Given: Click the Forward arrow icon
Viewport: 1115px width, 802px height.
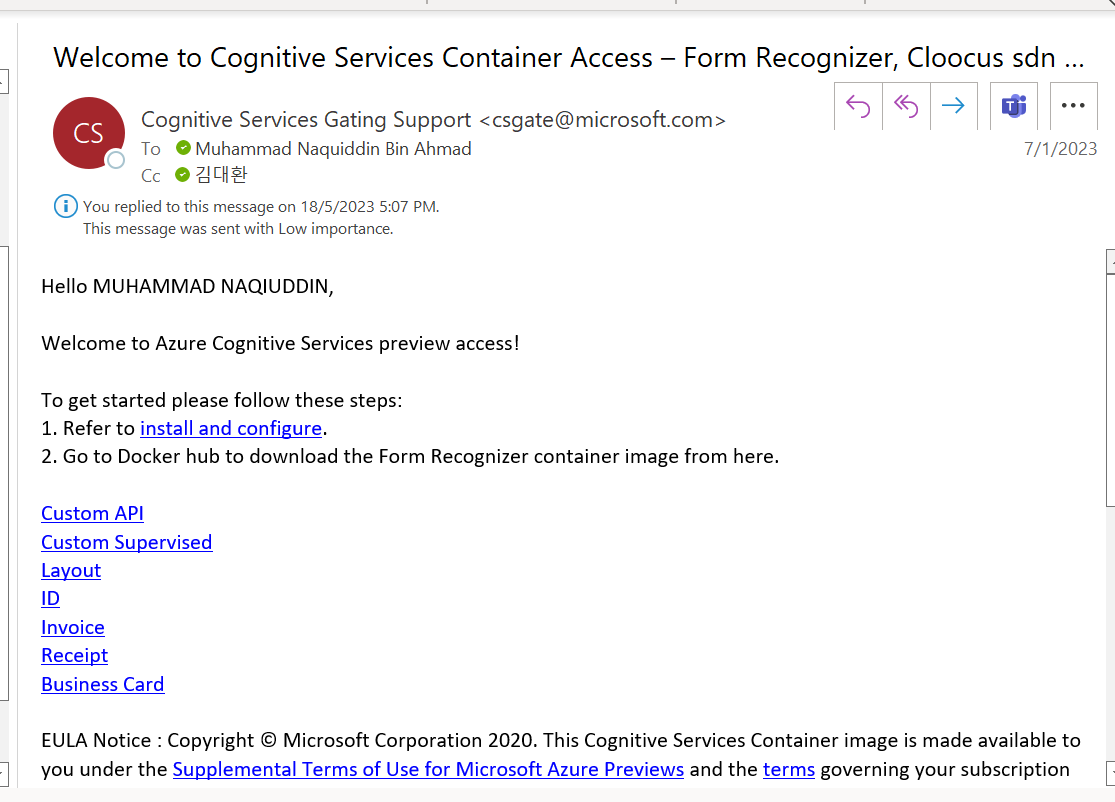Looking at the screenshot, I should pyautogui.click(x=954, y=106).
